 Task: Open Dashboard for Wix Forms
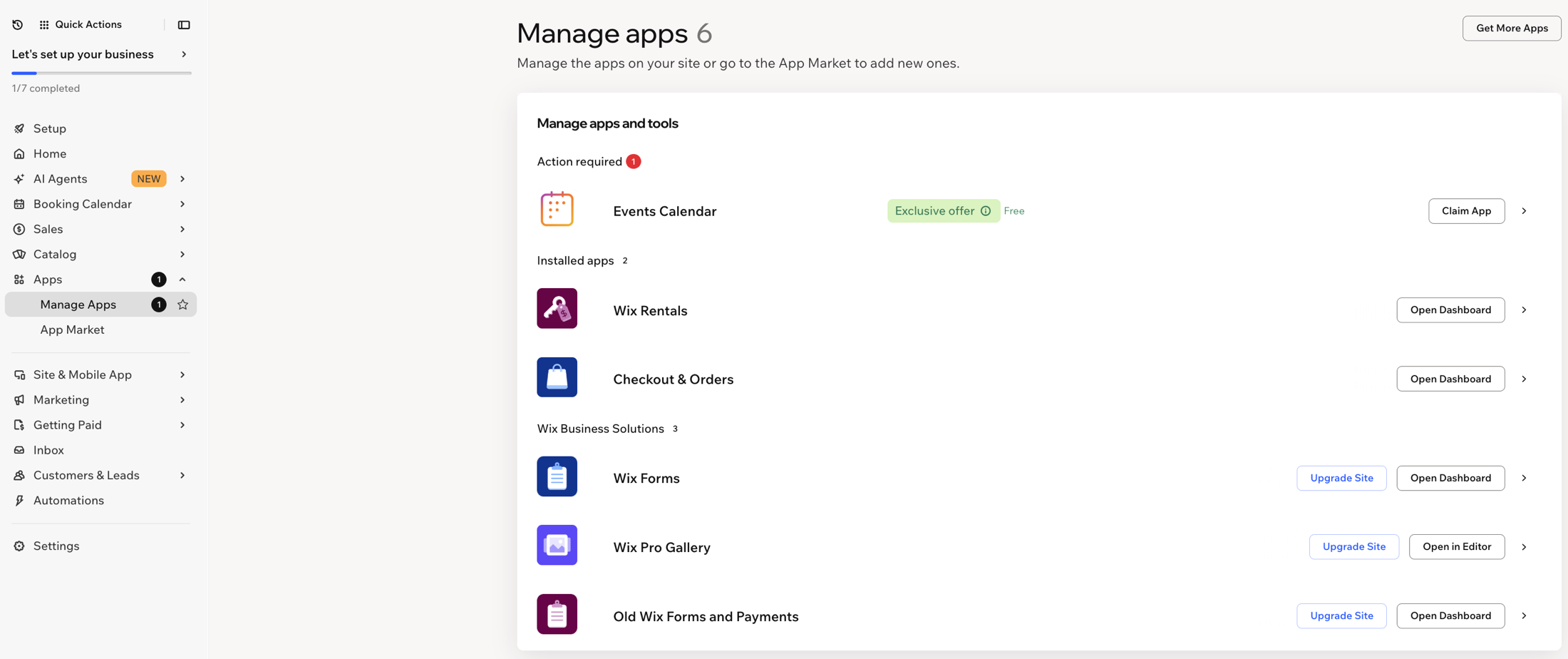point(1450,479)
